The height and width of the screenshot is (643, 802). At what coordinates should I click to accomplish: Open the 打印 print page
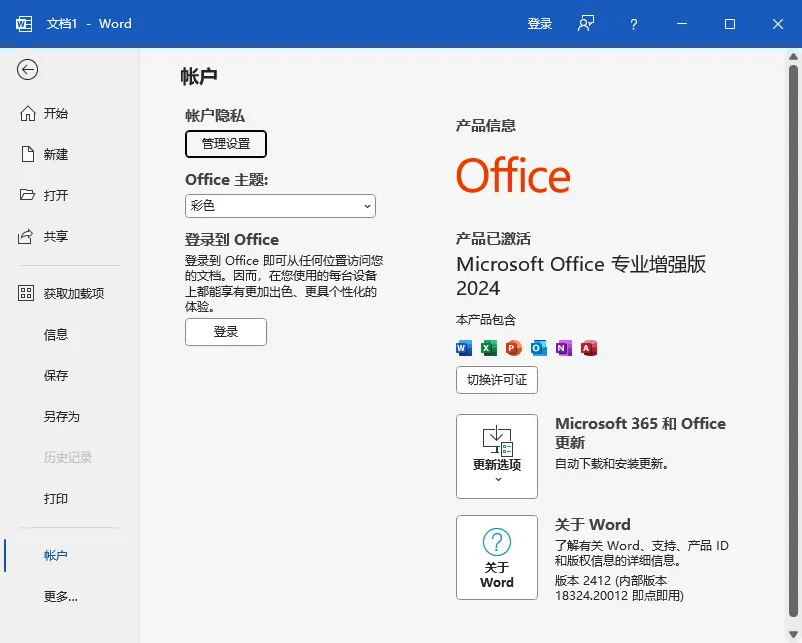70,498
